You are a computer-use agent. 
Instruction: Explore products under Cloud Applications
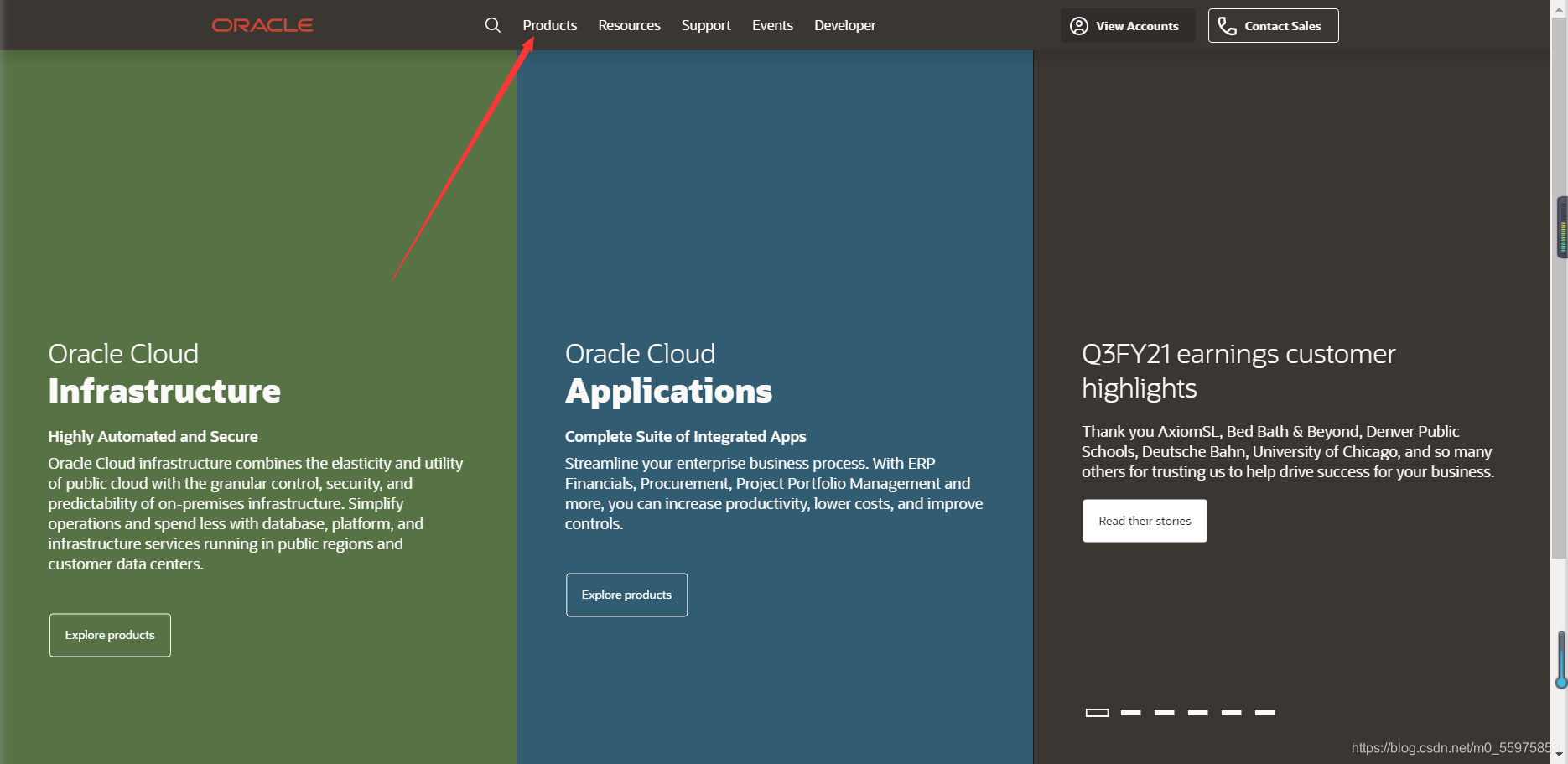(626, 595)
